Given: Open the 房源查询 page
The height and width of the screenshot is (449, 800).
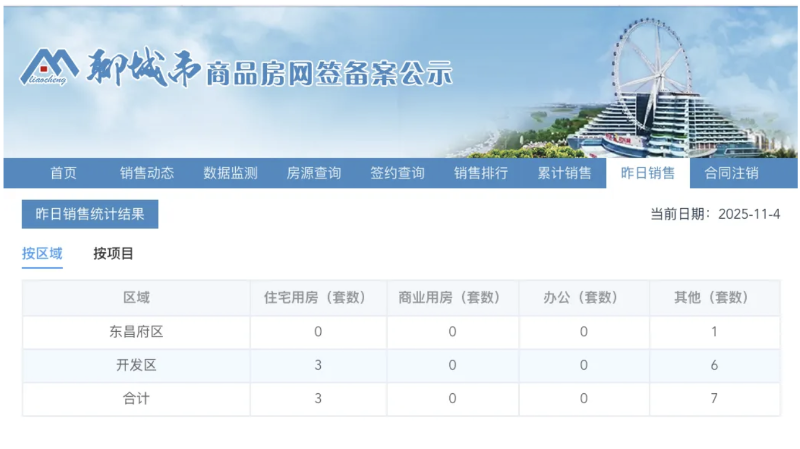Looking at the screenshot, I should pos(314,173).
